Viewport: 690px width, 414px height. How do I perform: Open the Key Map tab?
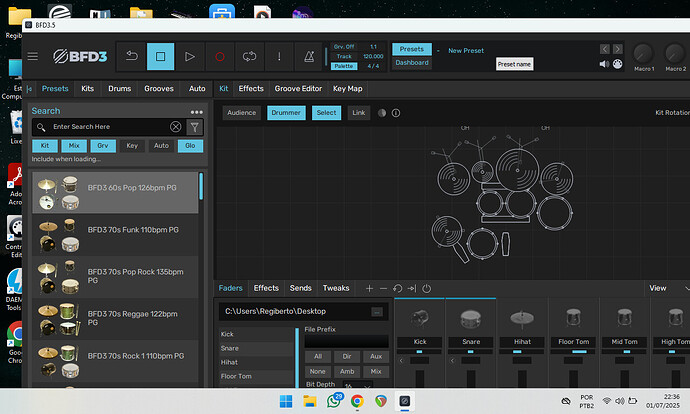point(348,89)
